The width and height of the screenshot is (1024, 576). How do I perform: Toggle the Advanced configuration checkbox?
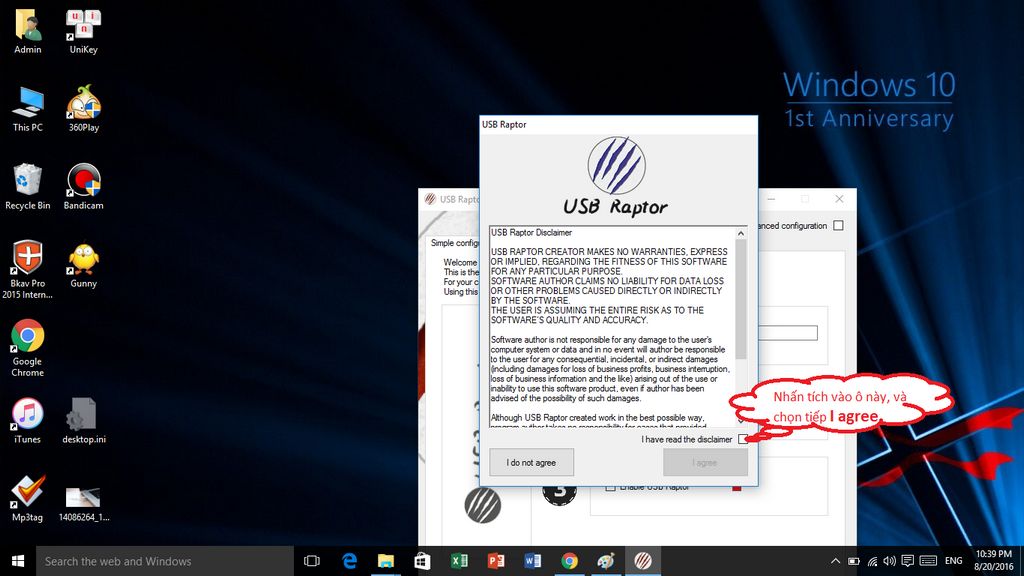click(838, 226)
